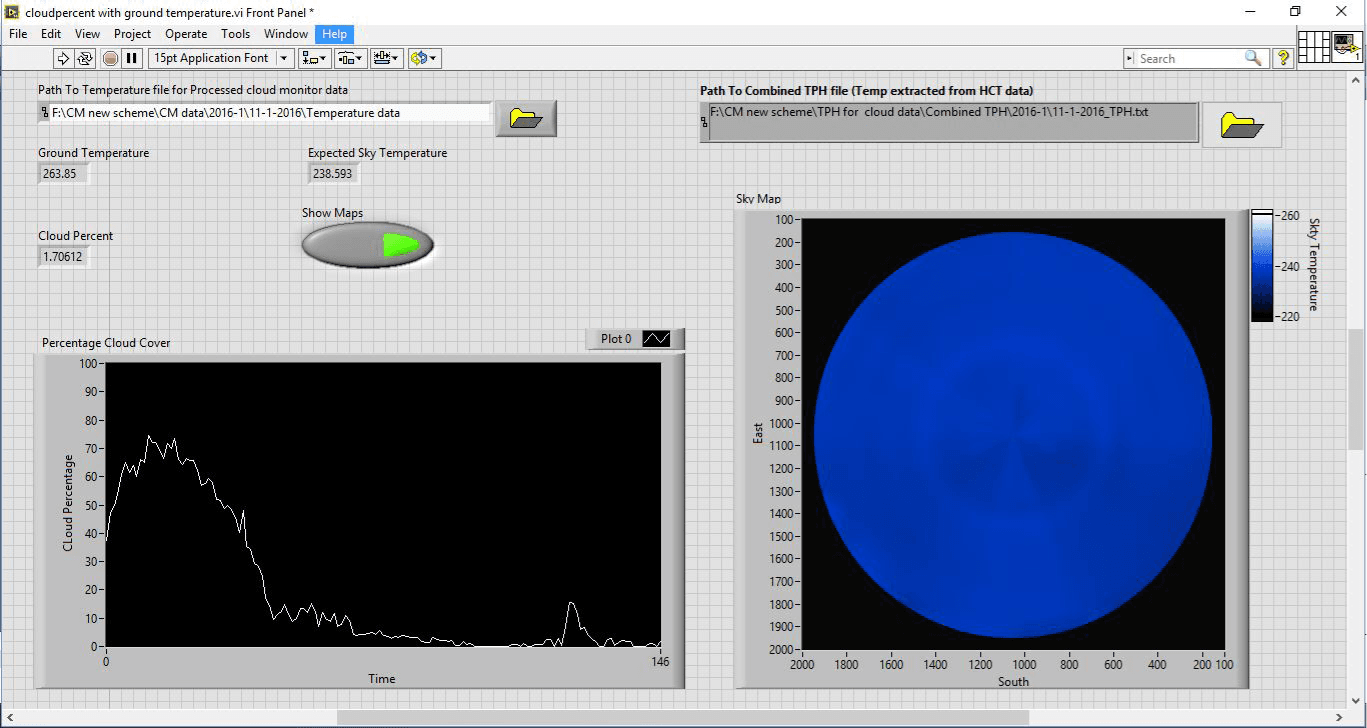Image resolution: width=1367 pixels, height=728 pixels.
Task: Browse for the Combined TPH file
Action: [x=1241, y=125]
